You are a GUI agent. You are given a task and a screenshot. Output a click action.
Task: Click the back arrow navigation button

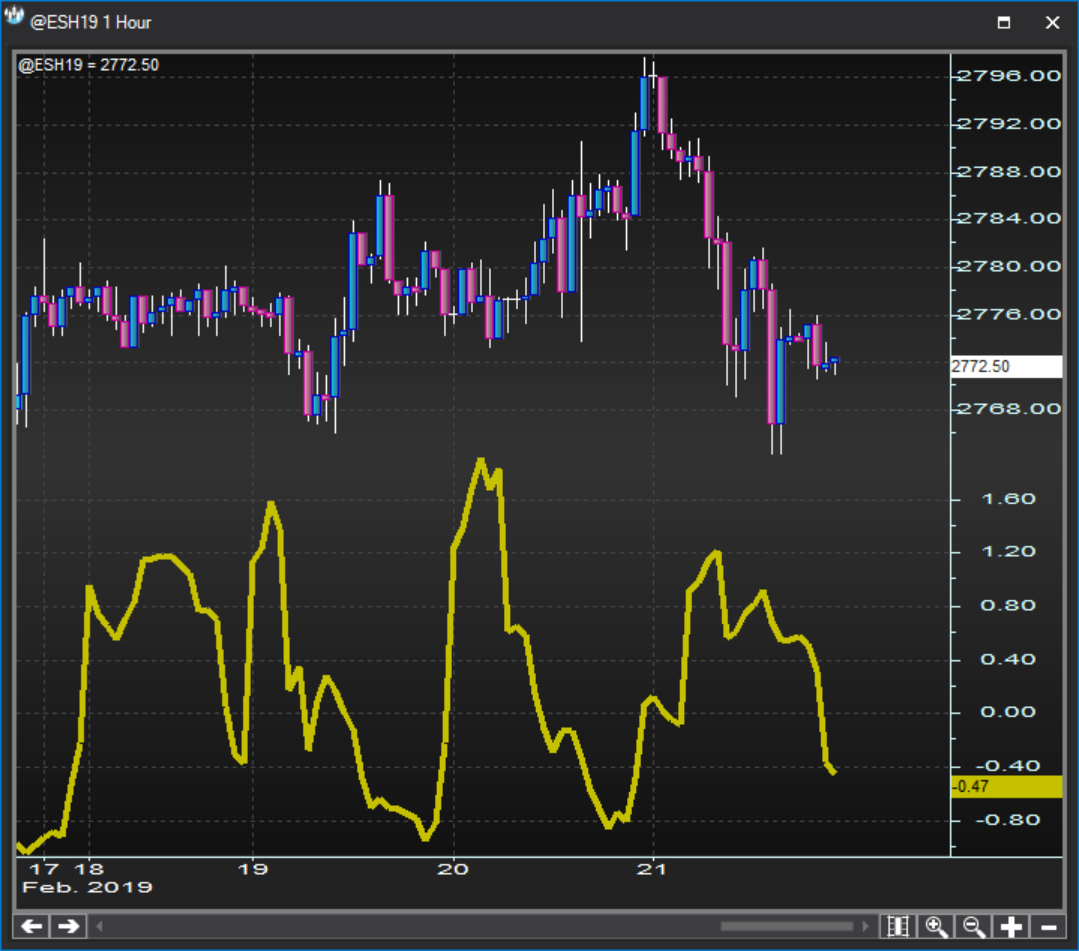point(32,926)
